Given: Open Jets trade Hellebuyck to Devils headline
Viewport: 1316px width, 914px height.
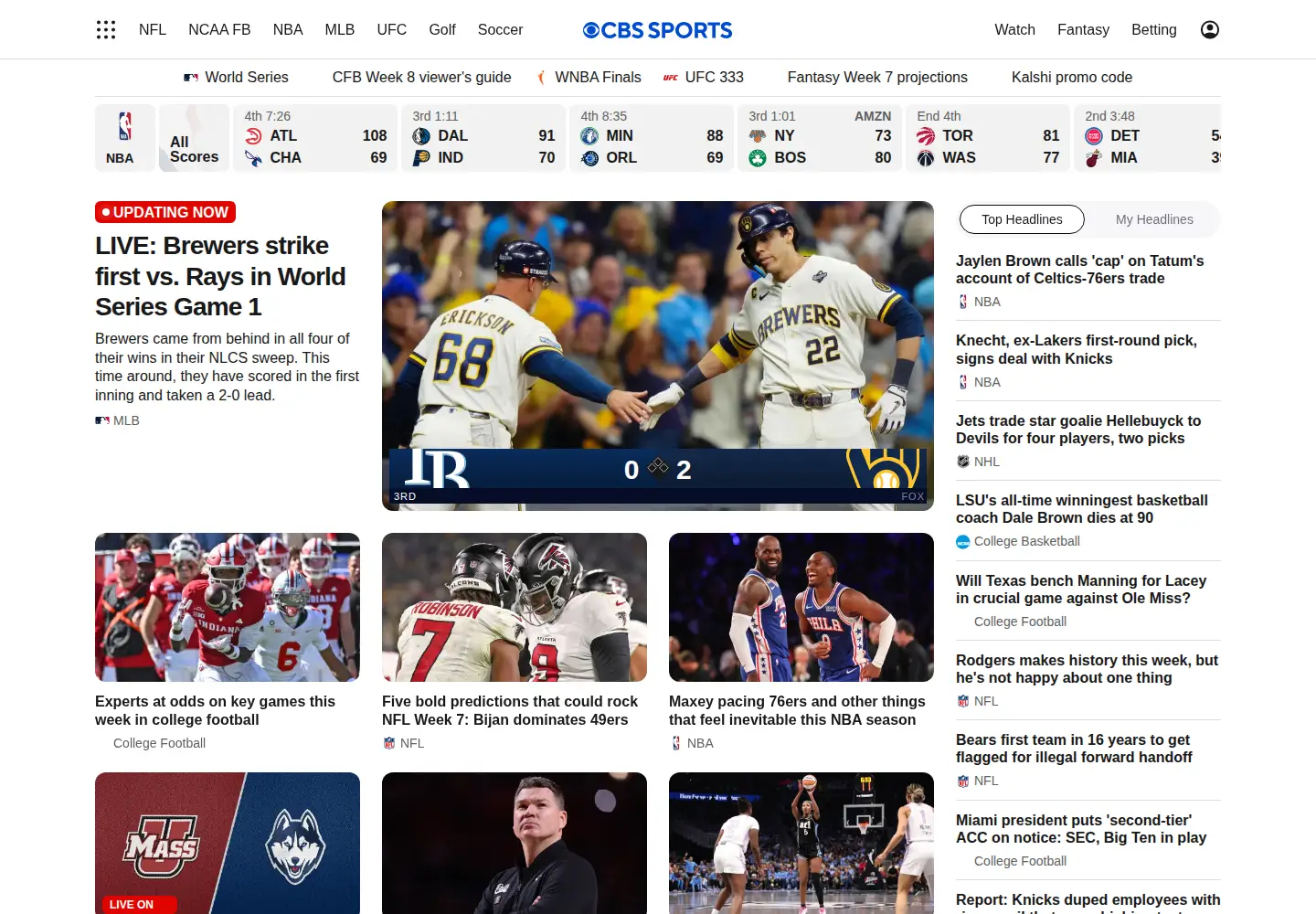Looking at the screenshot, I should point(1078,430).
